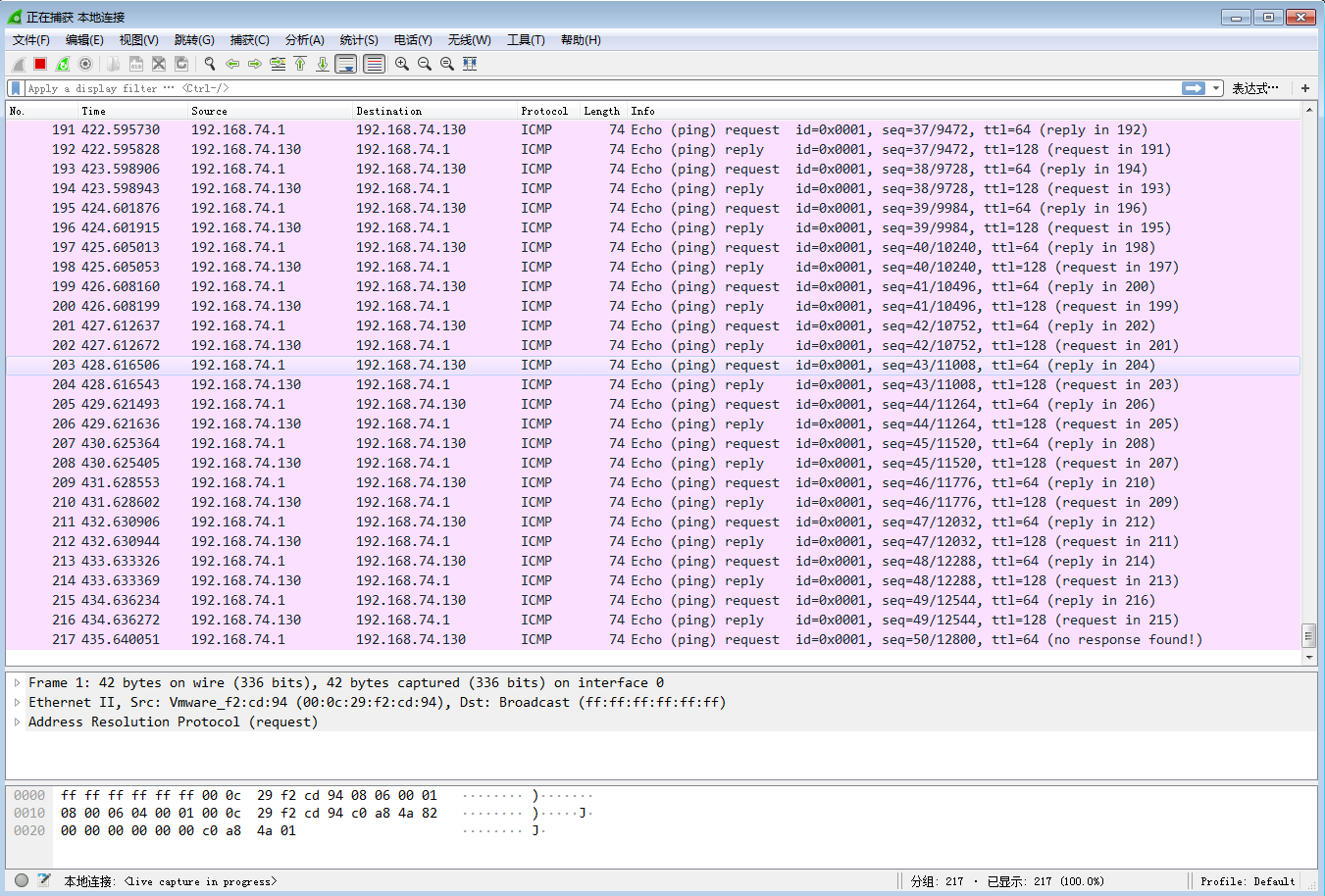Screen dimensions: 1325x896
Task: Open the 文件(F) menu
Action: 31,40
